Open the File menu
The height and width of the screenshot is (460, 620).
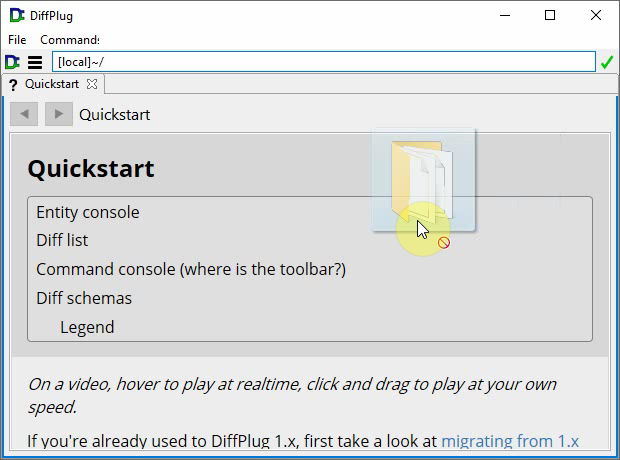click(17, 40)
